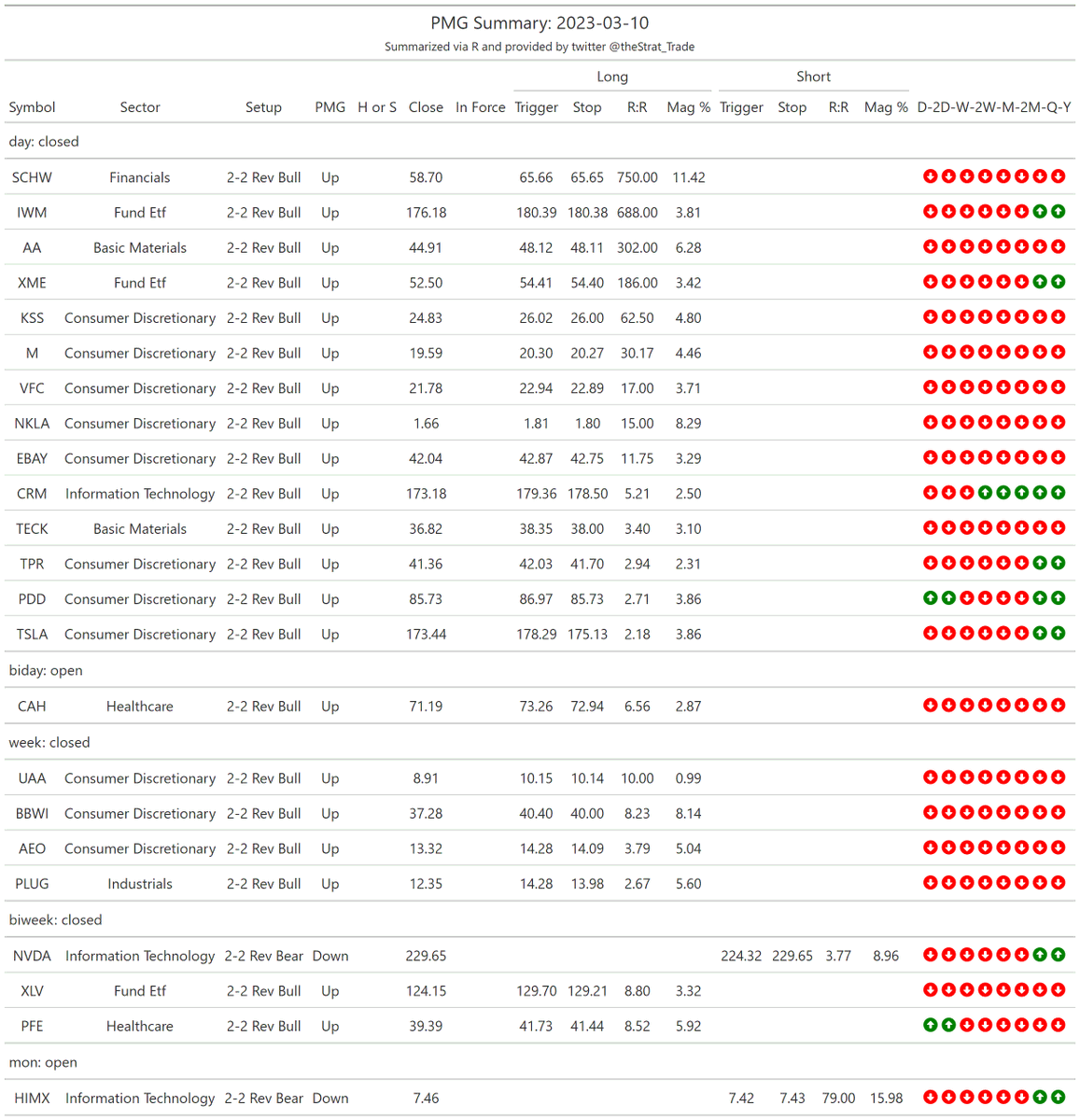Image resolution: width=1080 pixels, height=1120 pixels.
Task: Click the yearly green up arrow in NVDA row
Action: (1058, 955)
